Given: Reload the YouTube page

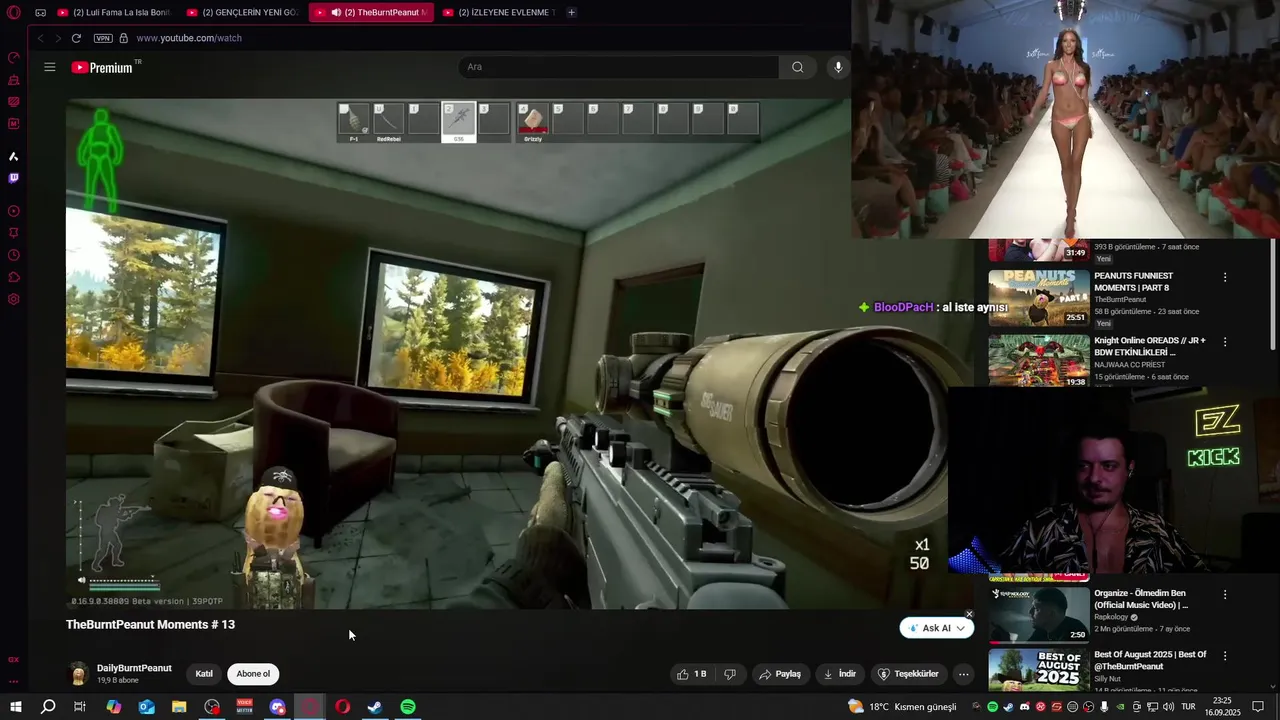Looking at the screenshot, I should tap(76, 38).
